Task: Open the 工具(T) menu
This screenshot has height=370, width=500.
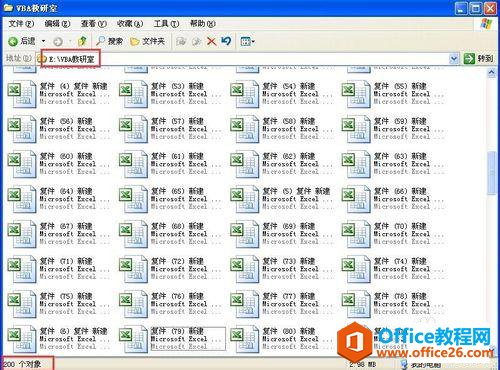Action: [x=166, y=24]
